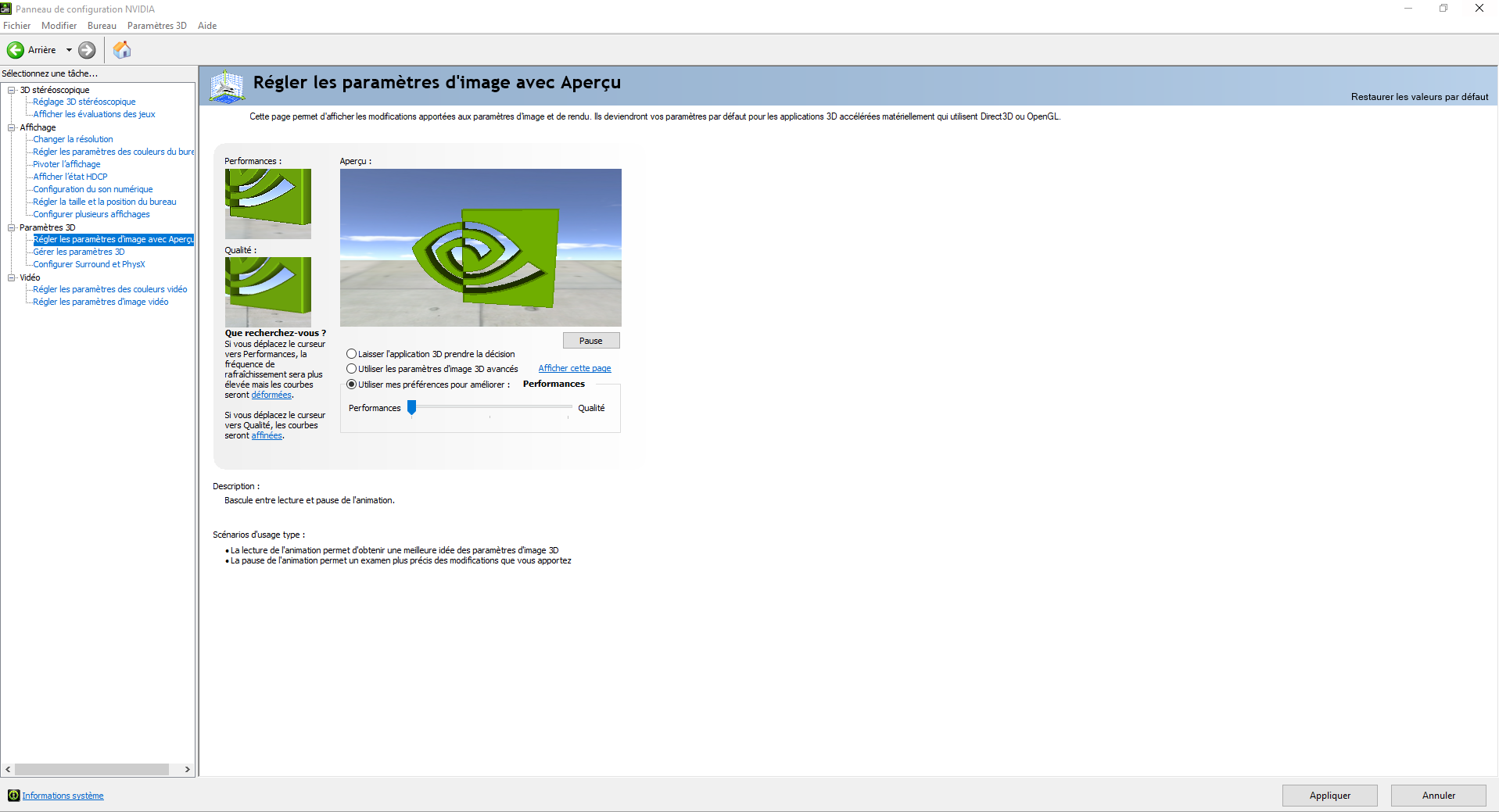This screenshot has width=1499, height=812.
Task: Click the Annuler button
Action: pos(1439,796)
